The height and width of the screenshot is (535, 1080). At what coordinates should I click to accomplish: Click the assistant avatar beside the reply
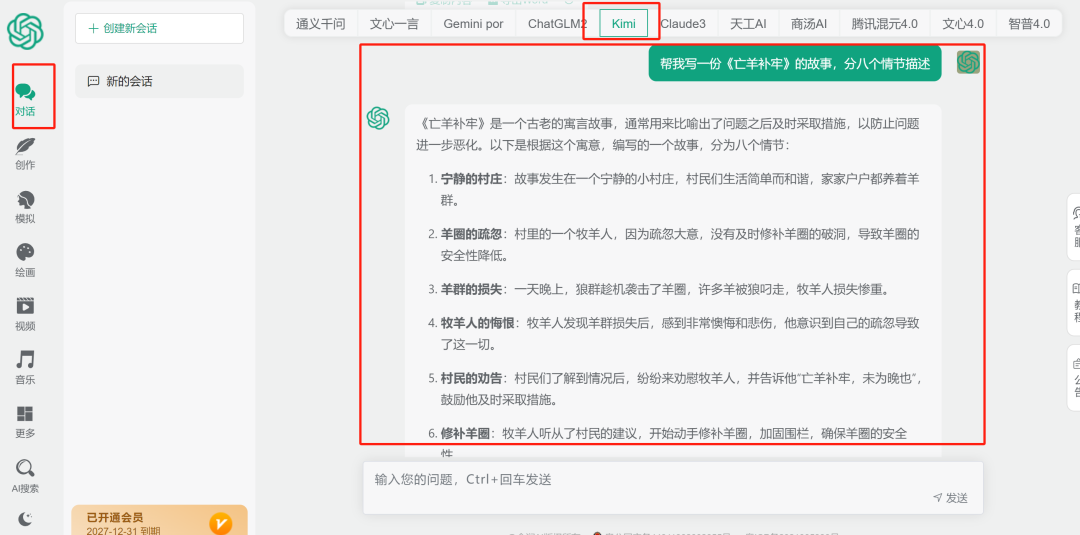[x=378, y=118]
